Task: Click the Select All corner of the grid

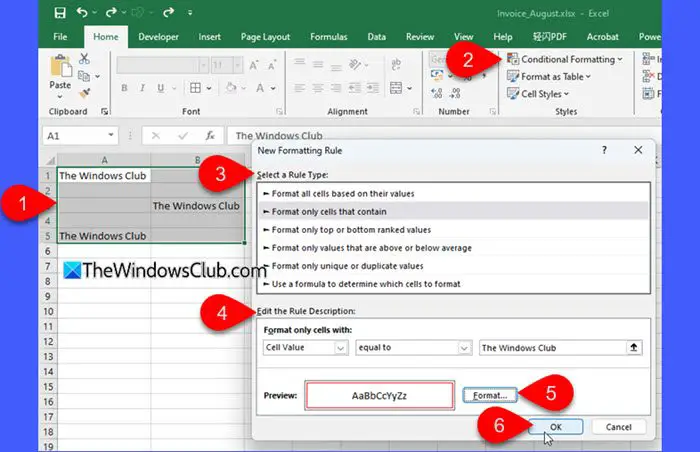Action: click(49, 160)
